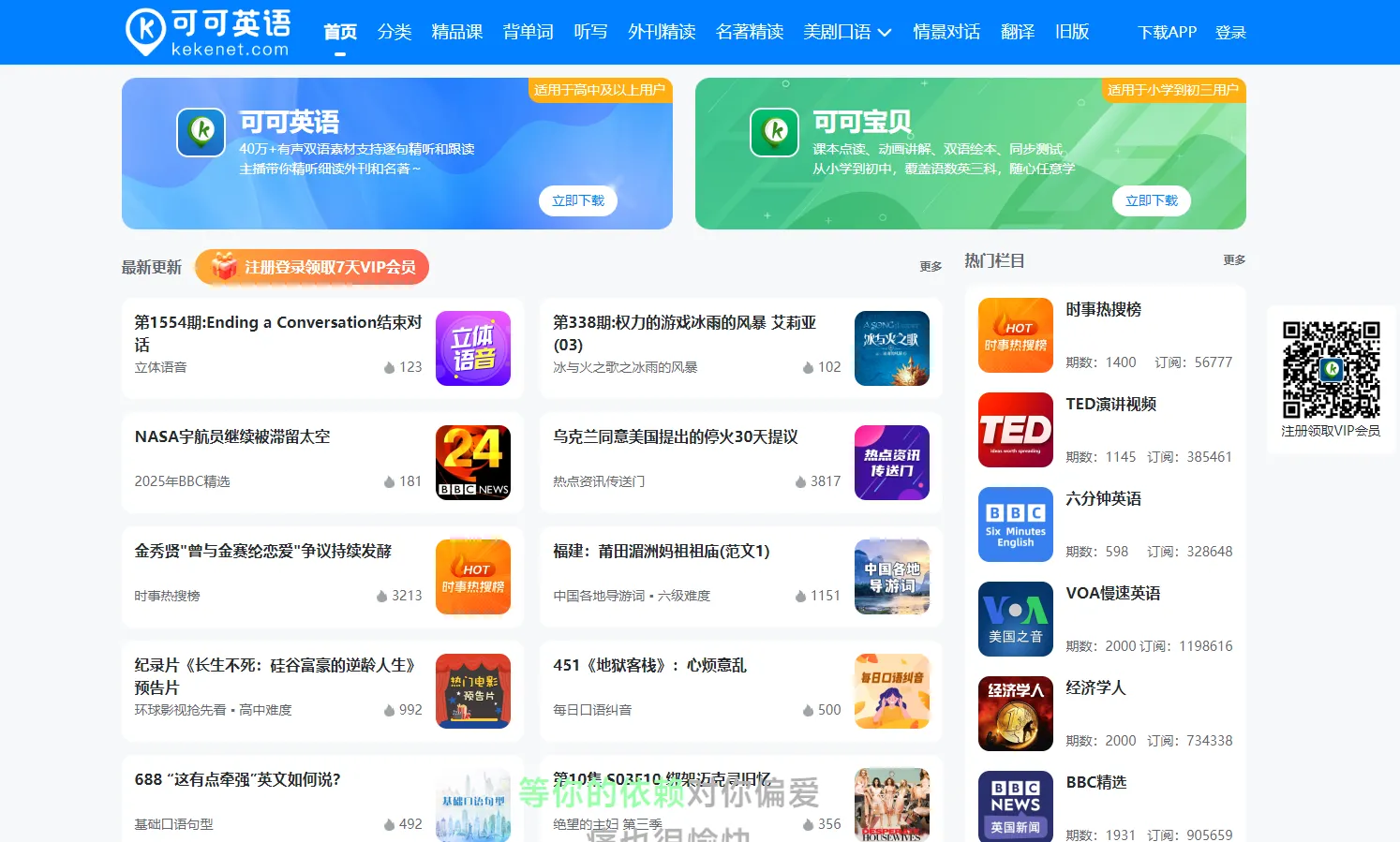
Task: Open 时事热搜榜 column title
Action: pos(1104,309)
